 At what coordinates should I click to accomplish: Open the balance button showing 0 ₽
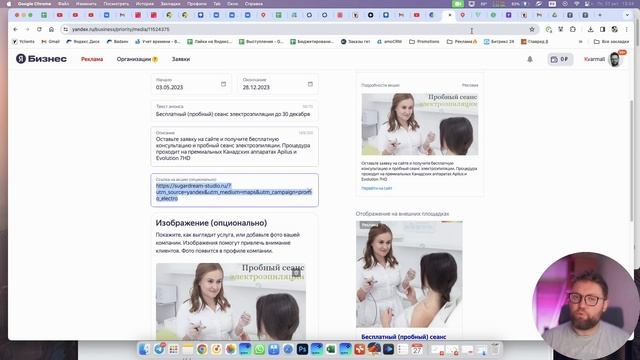point(560,59)
